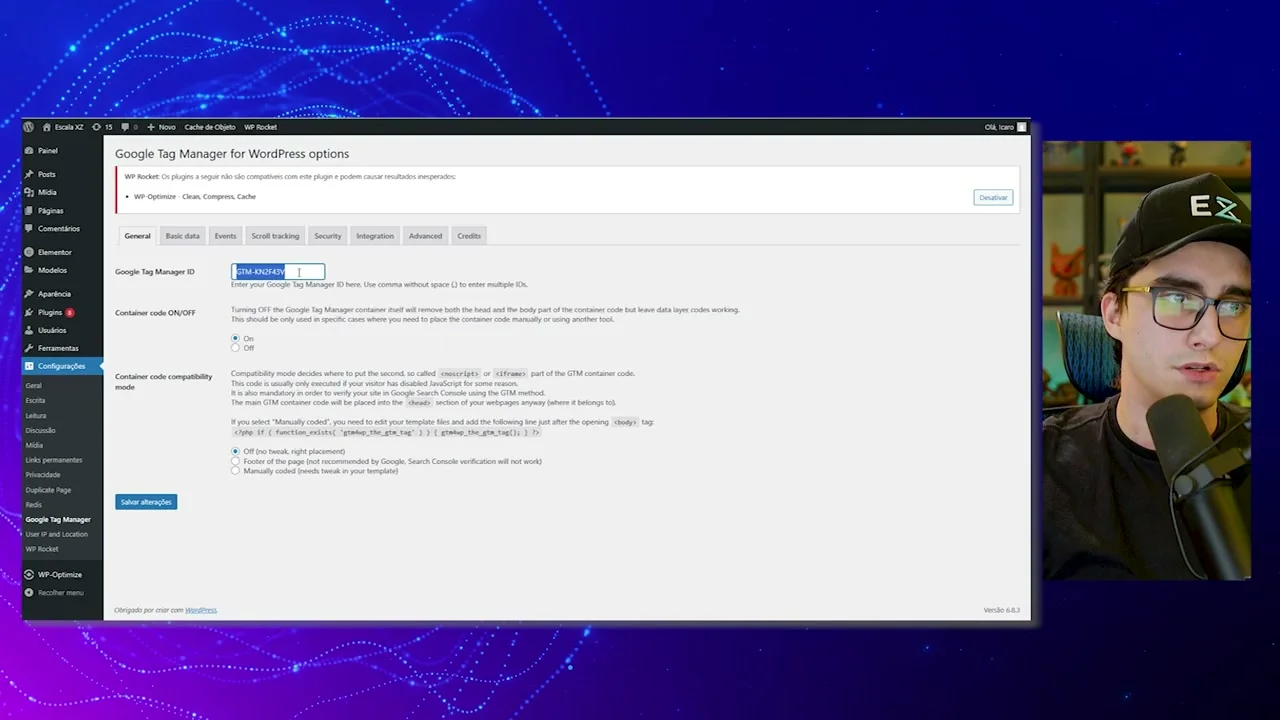Choose Off (no tweak, right placement)
This screenshot has height=720, width=1280.
[236, 452]
